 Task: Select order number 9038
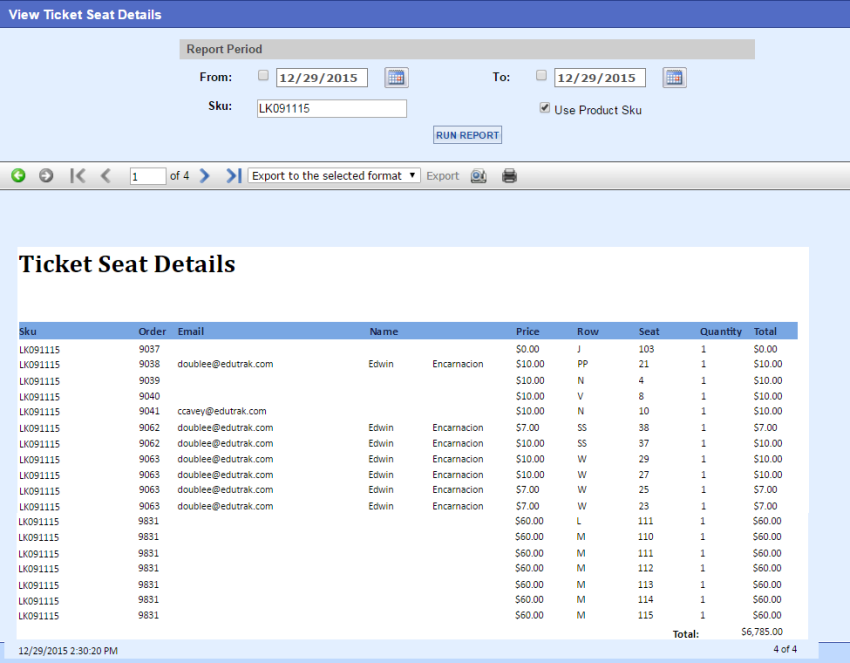[x=149, y=364]
